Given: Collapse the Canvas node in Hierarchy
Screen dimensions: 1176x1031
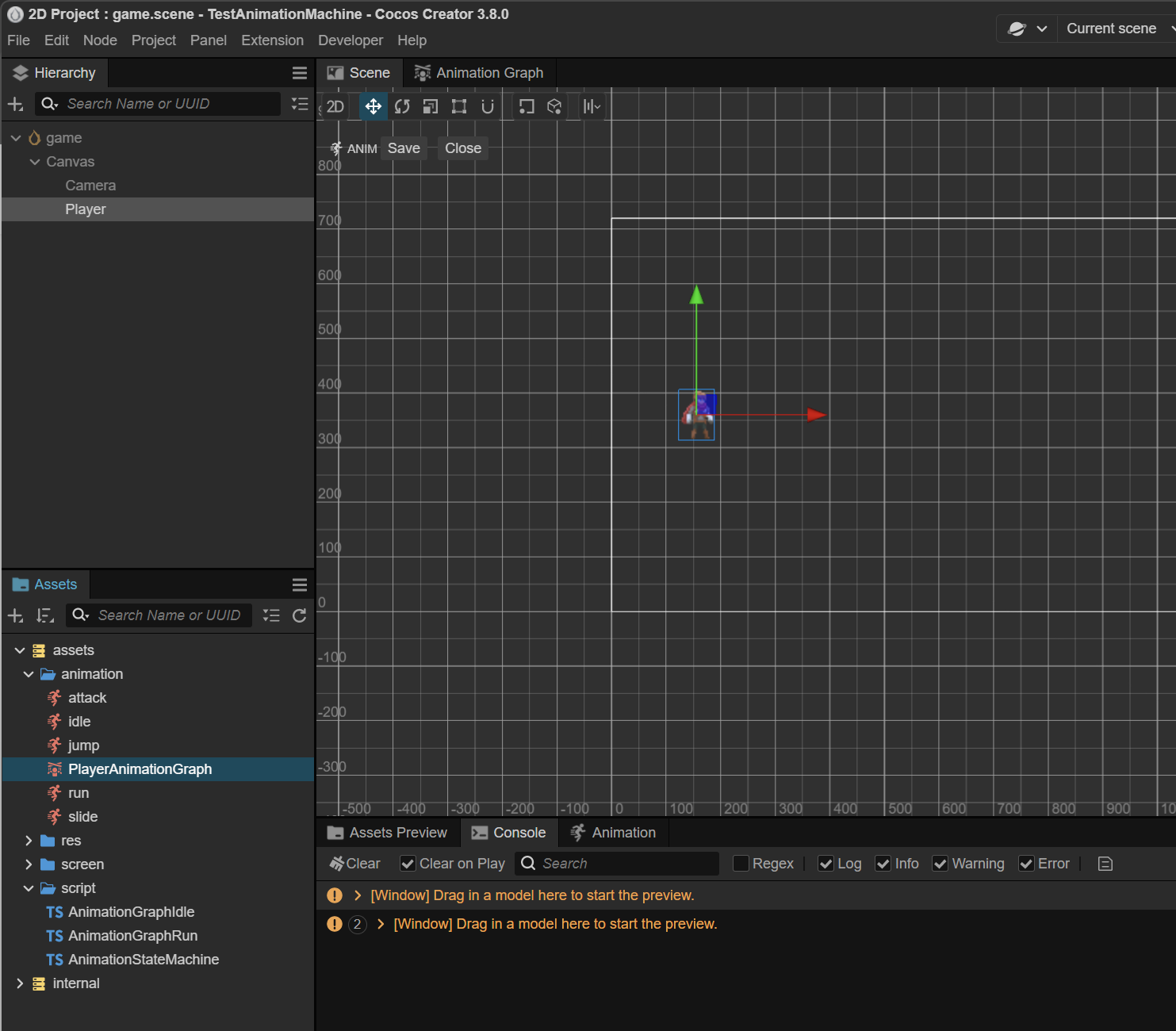Looking at the screenshot, I should pyautogui.click(x=35, y=162).
